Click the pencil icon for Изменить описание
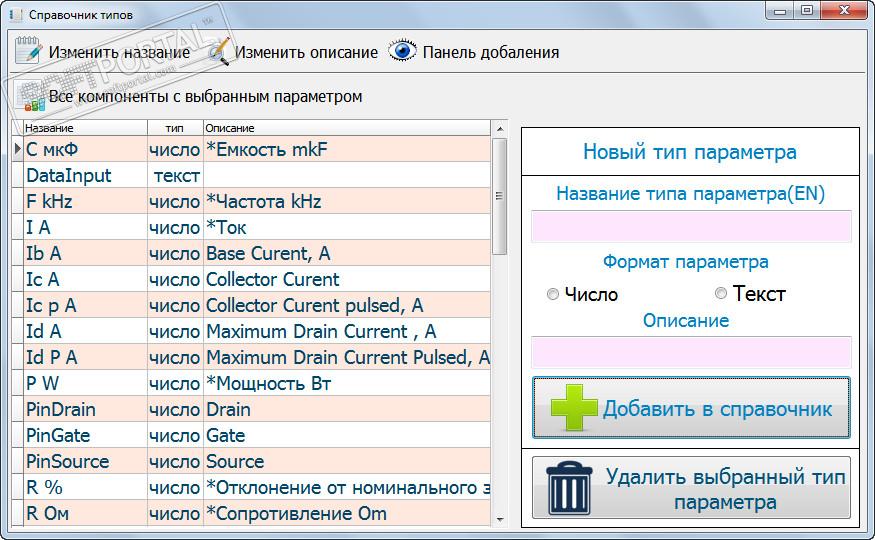 (x=219, y=51)
